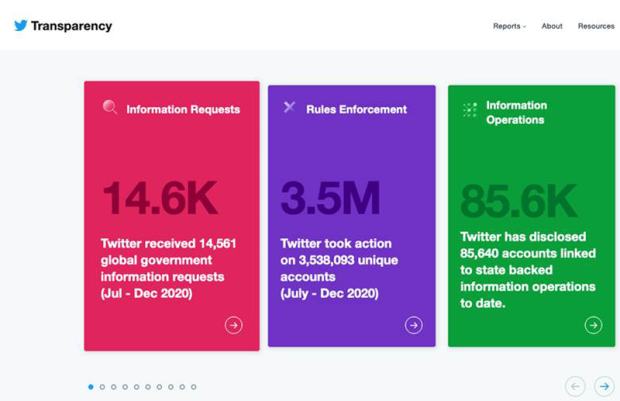Open the About page

(552, 26)
